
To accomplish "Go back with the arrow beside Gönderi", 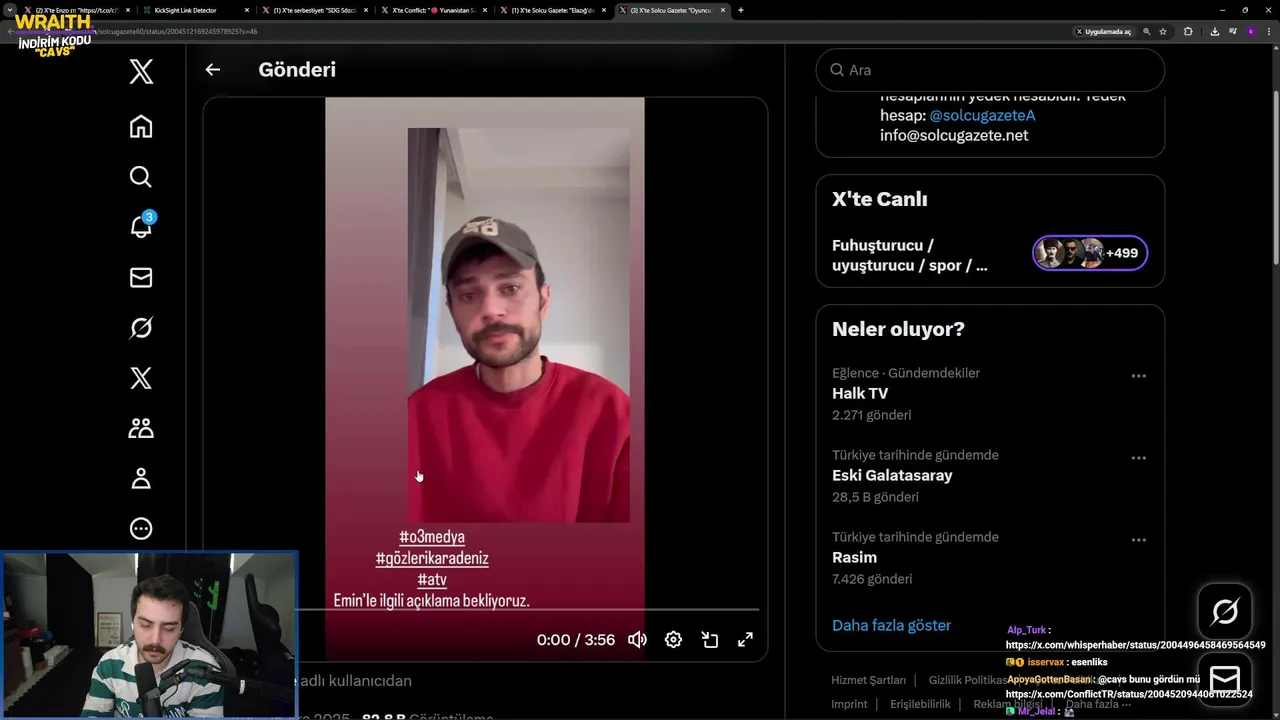I will coord(212,70).
